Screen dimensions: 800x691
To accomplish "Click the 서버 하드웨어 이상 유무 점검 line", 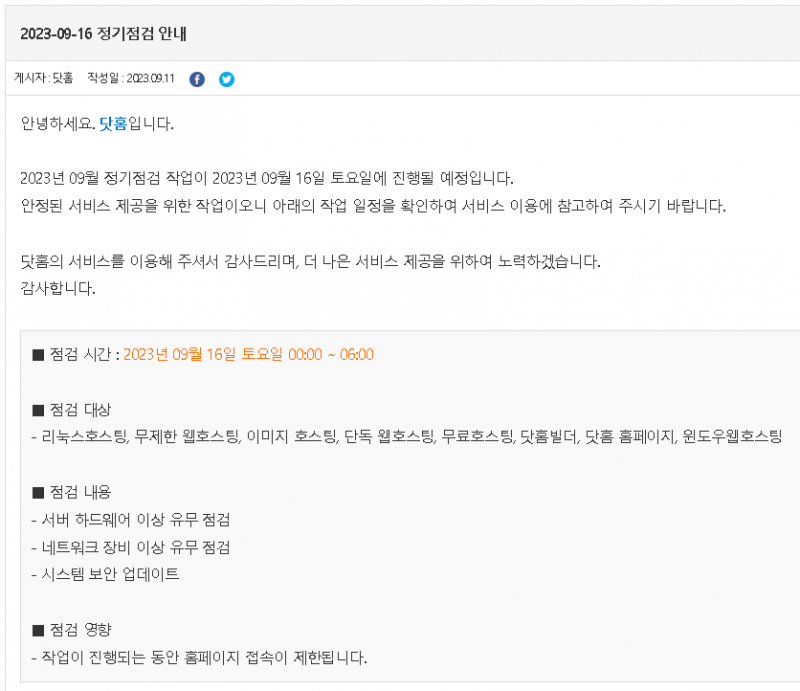I will click(131, 520).
